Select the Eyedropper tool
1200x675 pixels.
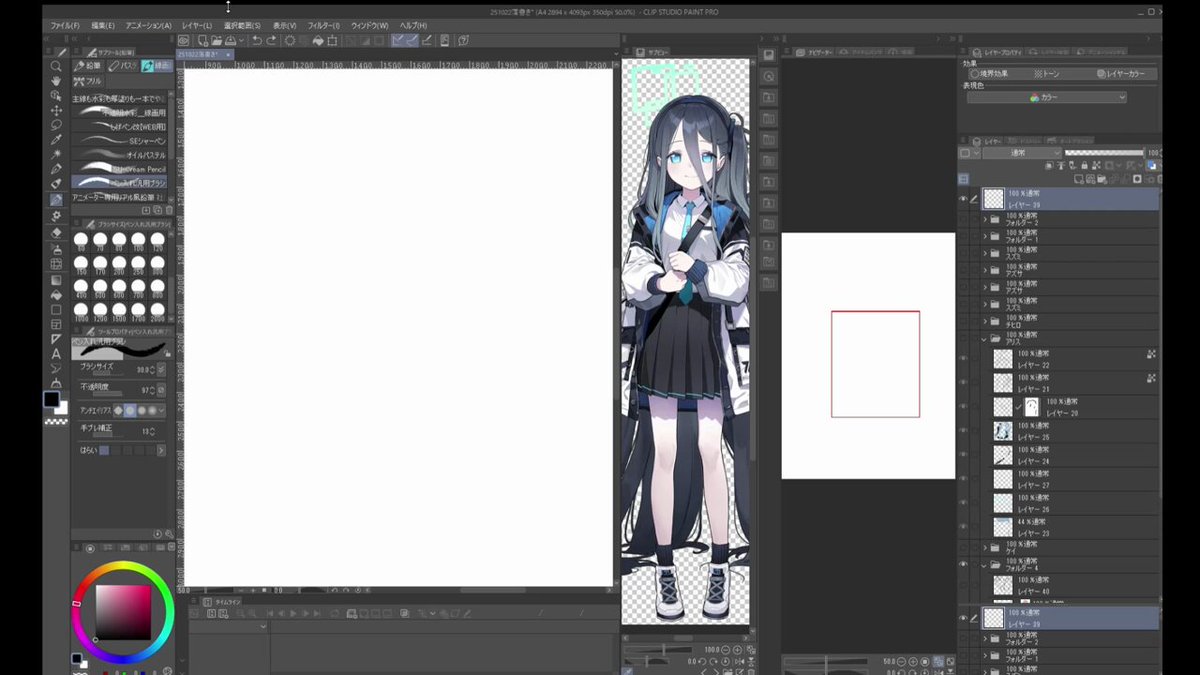click(x=56, y=140)
